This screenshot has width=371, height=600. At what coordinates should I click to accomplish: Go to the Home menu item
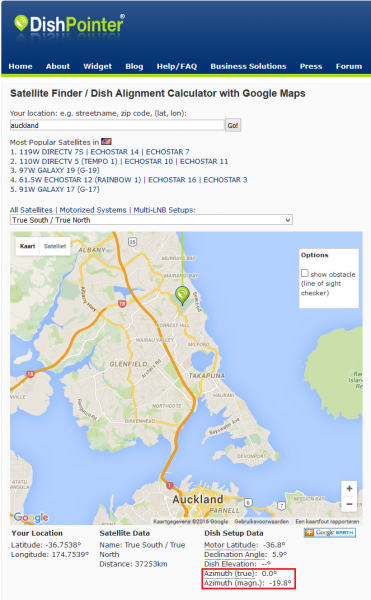tap(20, 66)
